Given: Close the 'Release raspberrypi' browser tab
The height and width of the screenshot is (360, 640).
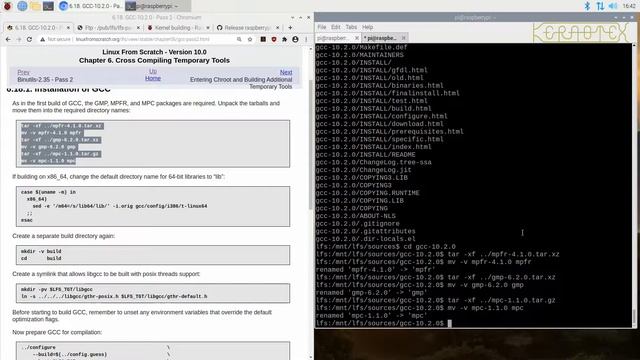Looking at the screenshot, I should (278, 27).
